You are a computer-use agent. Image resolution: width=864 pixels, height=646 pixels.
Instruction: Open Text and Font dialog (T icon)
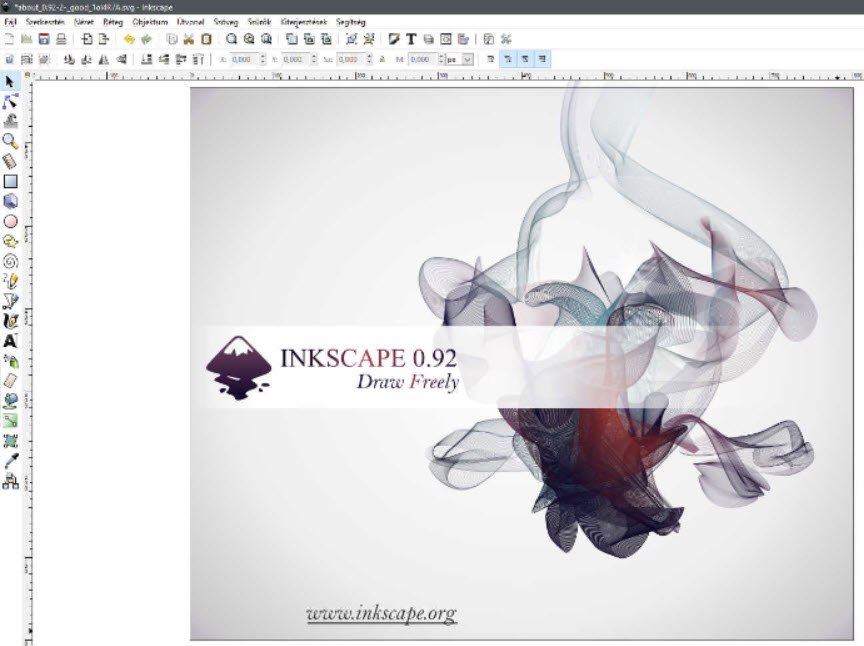411,39
